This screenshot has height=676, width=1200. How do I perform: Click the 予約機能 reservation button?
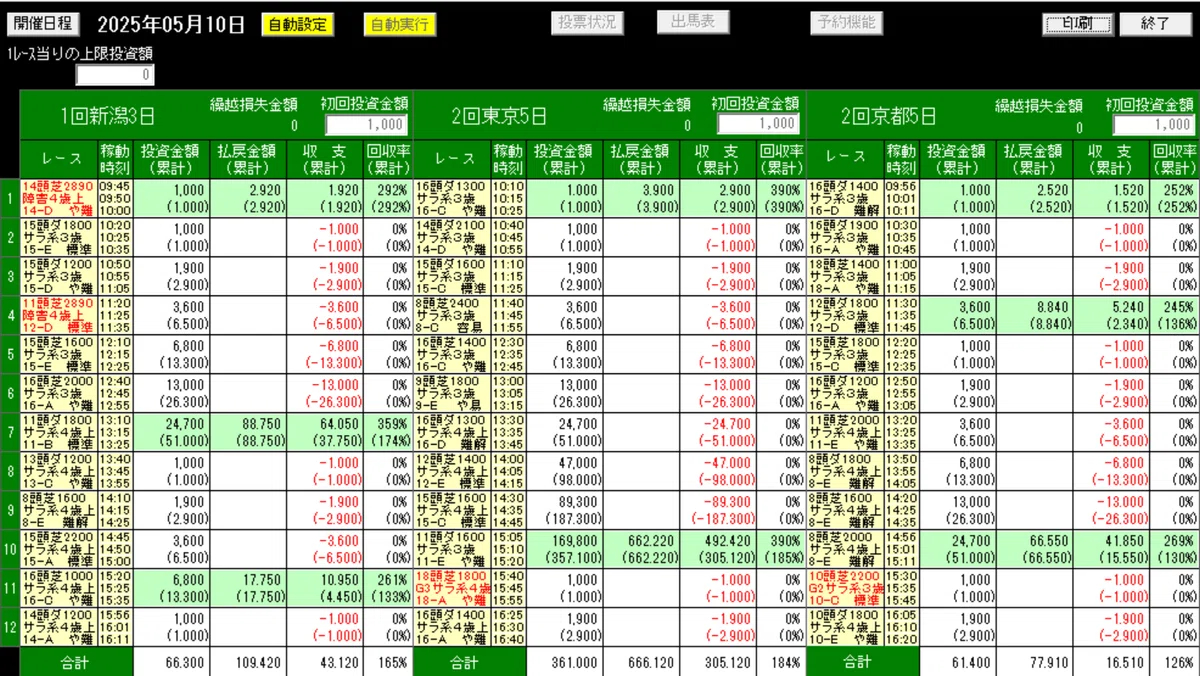846,22
